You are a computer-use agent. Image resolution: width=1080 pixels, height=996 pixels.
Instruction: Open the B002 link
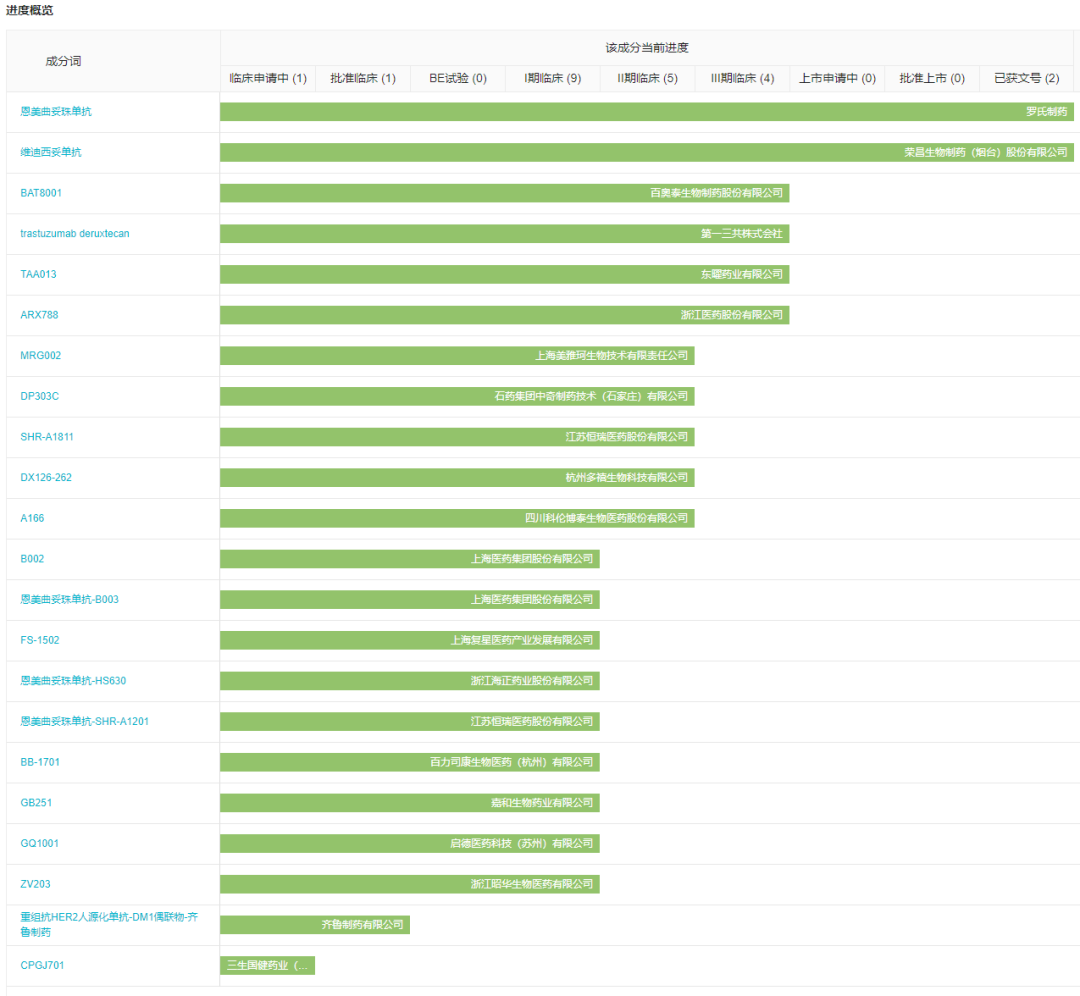(x=32, y=559)
